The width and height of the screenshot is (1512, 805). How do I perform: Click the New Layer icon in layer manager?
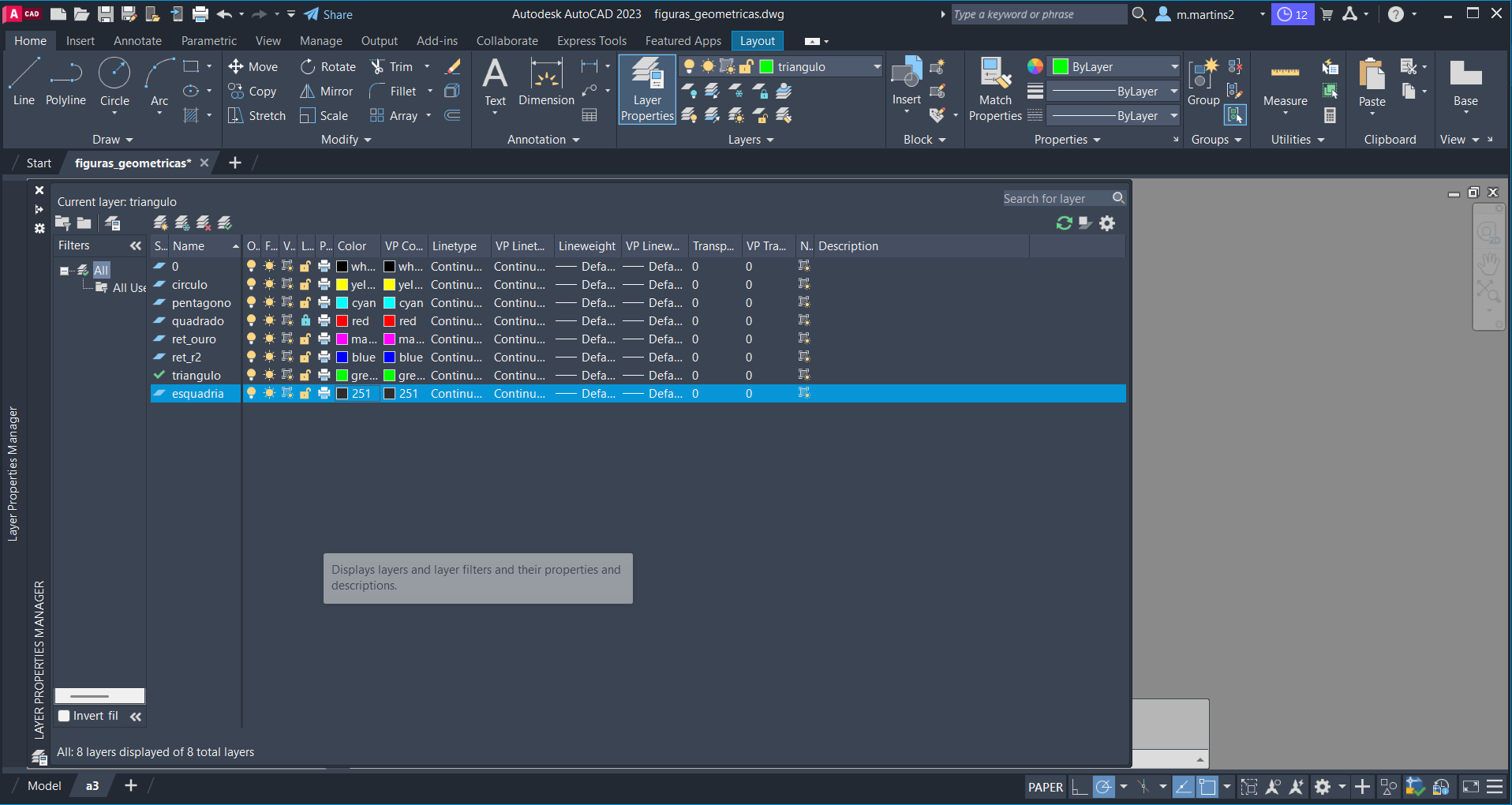tap(161, 223)
